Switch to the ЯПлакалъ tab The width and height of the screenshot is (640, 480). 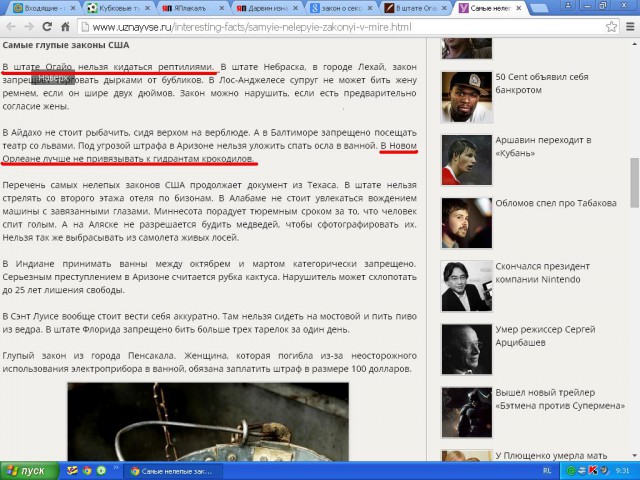pyautogui.click(x=192, y=8)
